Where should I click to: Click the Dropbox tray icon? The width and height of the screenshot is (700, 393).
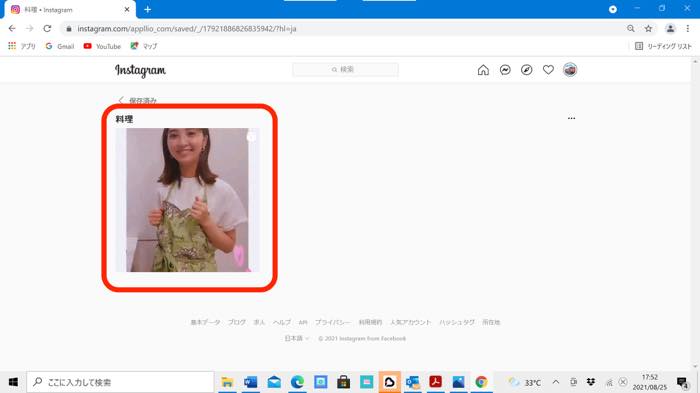tap(591, 382)
